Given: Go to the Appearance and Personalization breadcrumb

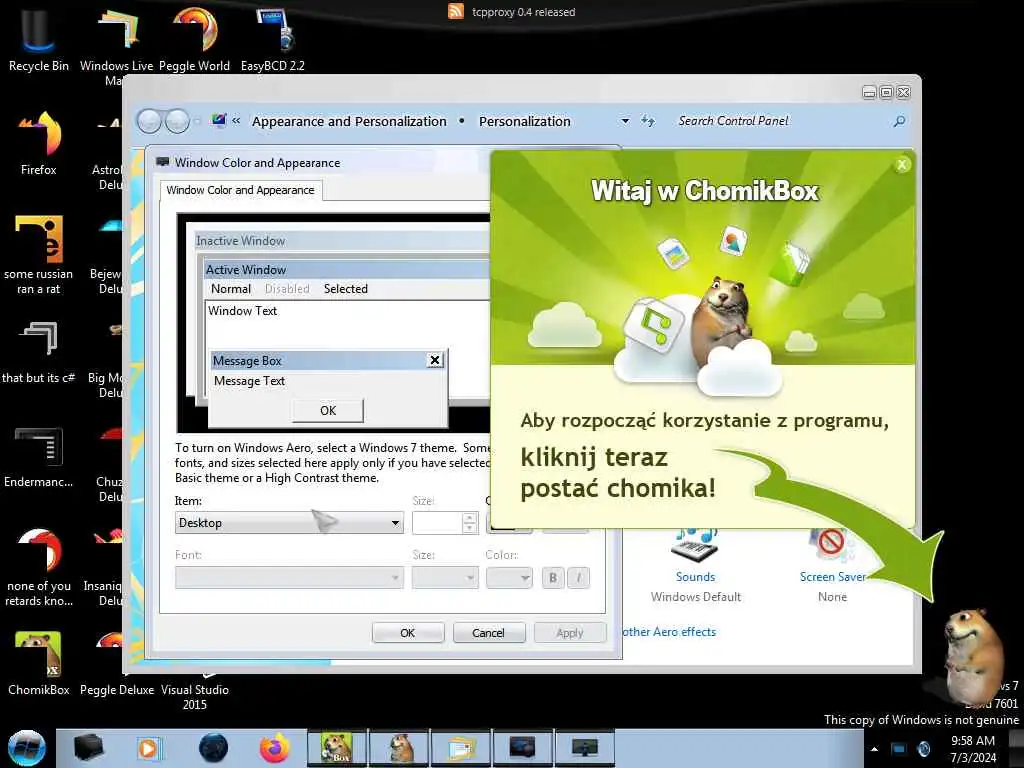Looking at the screenshot, I should point(349,121).
